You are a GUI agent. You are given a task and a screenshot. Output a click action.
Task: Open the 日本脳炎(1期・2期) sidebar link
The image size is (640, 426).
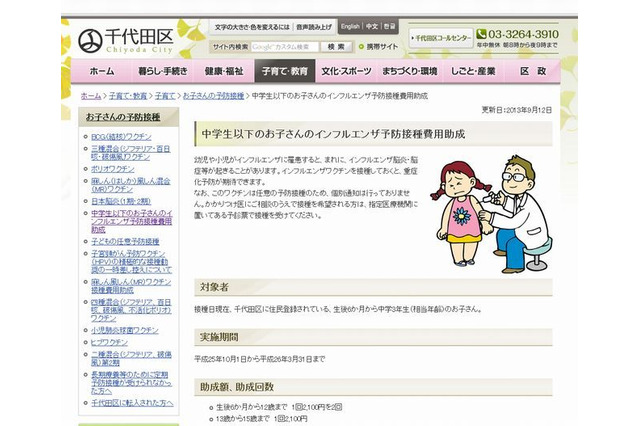[121, 201]
